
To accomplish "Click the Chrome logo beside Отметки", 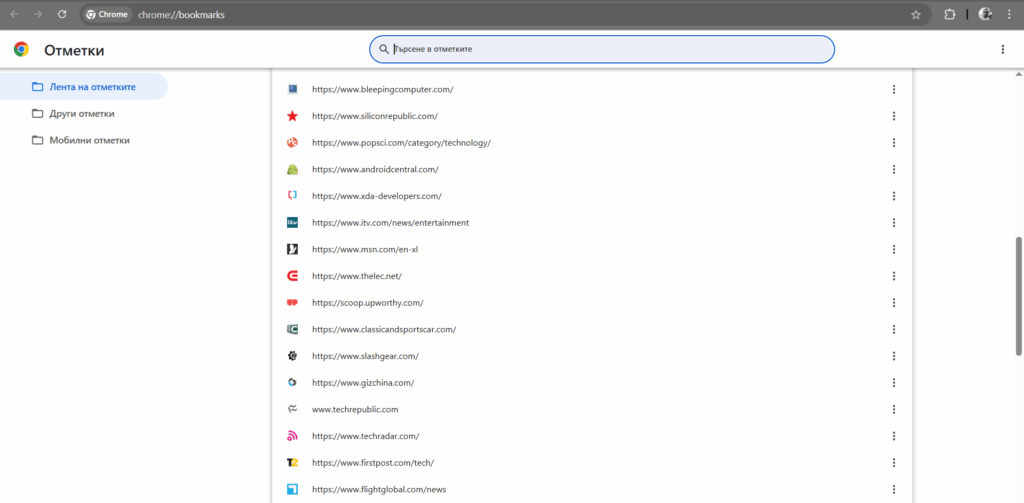I will (x=22, y=50).
